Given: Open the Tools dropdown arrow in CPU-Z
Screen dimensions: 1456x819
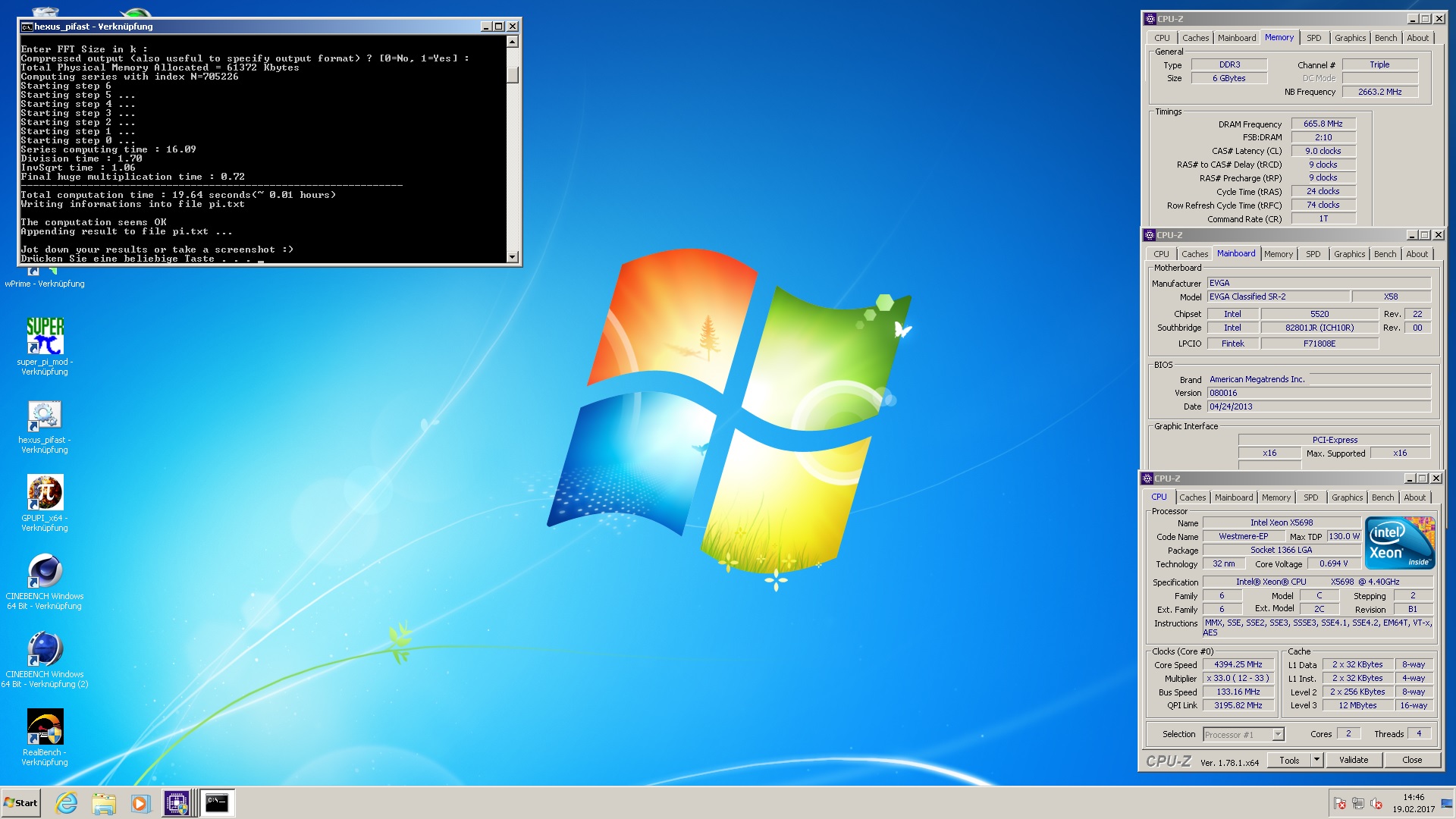Looking at the screenshot, I should point(1317,760).
